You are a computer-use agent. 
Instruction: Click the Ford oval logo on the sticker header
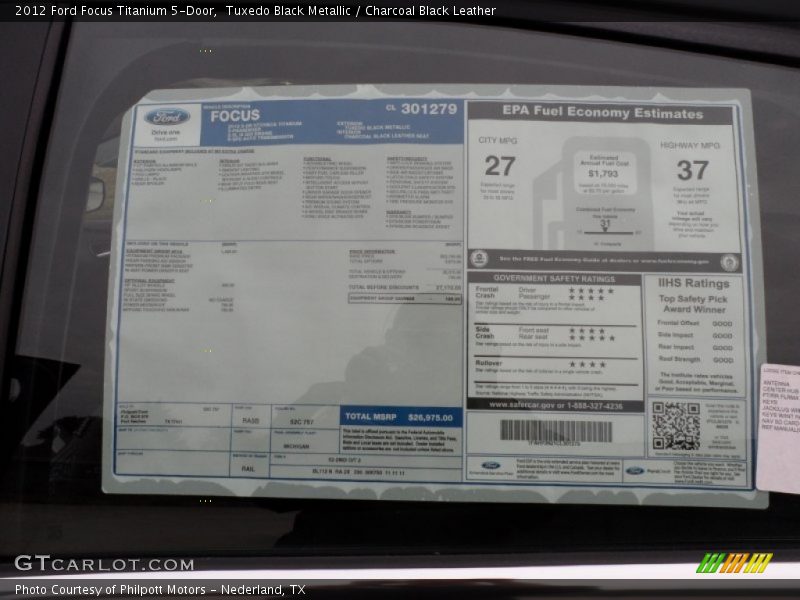click(165, 117)
